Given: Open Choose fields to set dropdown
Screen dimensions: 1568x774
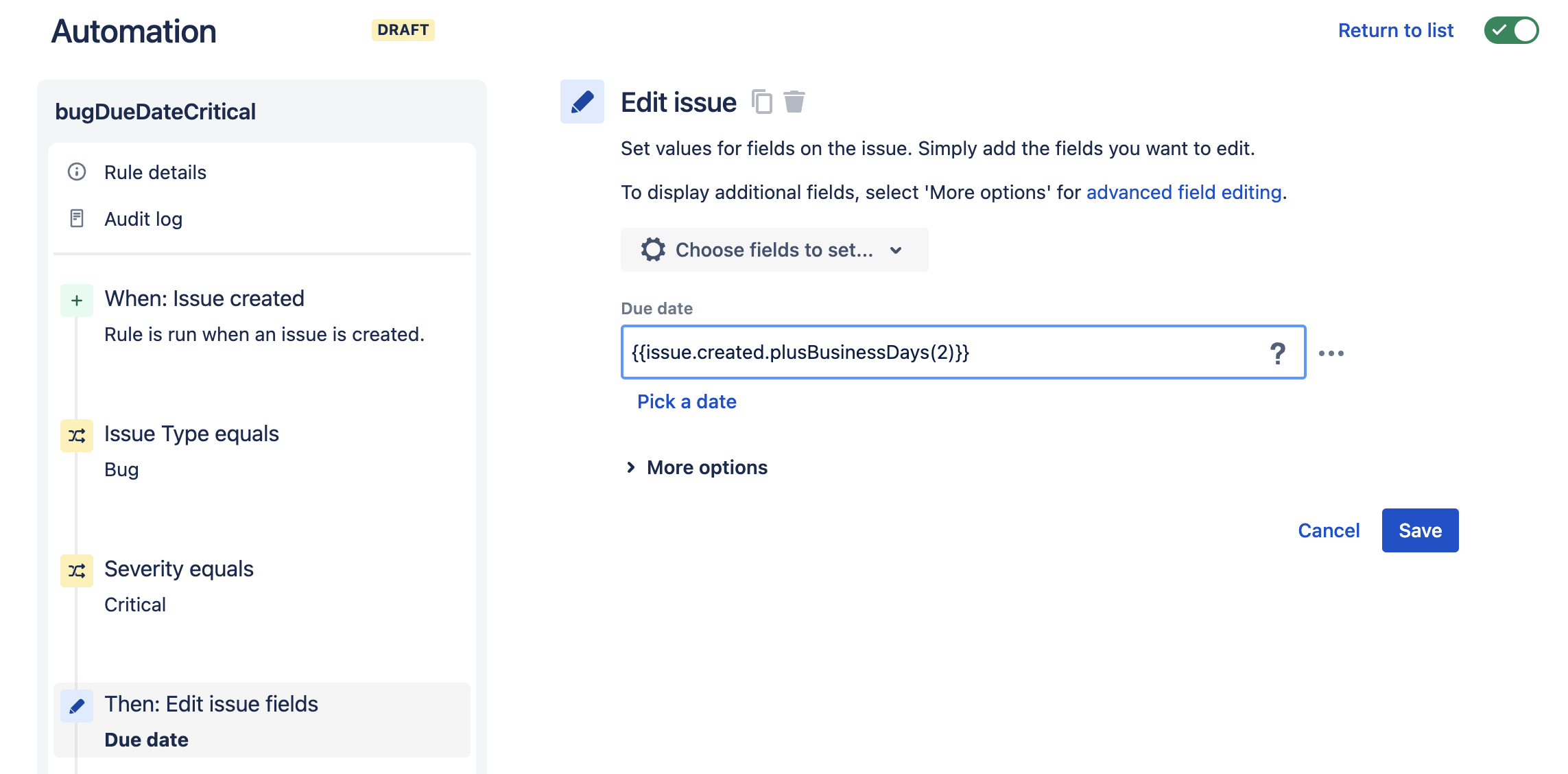Looking at the screenshot, I should tap(774, 250).
